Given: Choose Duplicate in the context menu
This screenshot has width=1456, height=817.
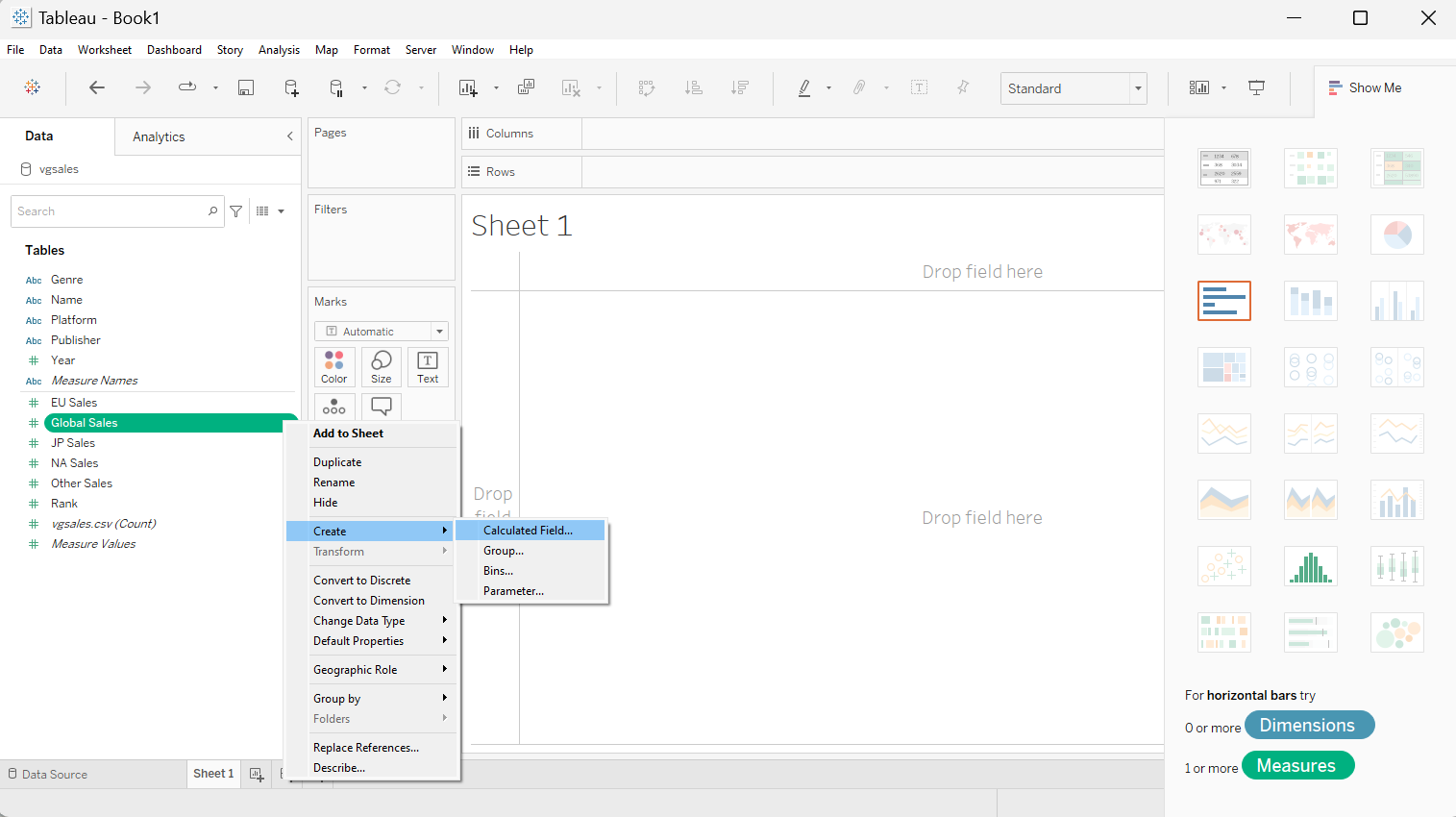Looking at the screenshot, I should click(373, 462).
